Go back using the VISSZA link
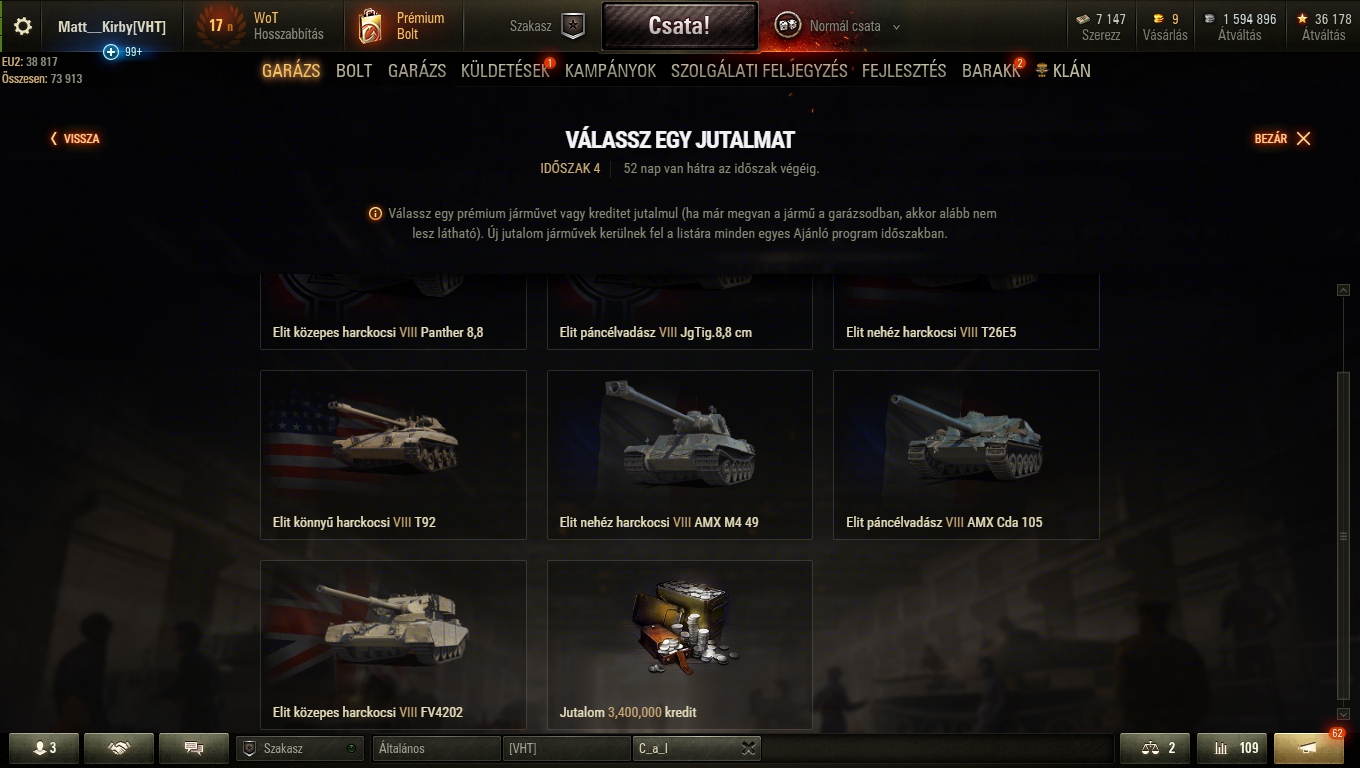The image size is (1360, 768). [x=75, y=139]
